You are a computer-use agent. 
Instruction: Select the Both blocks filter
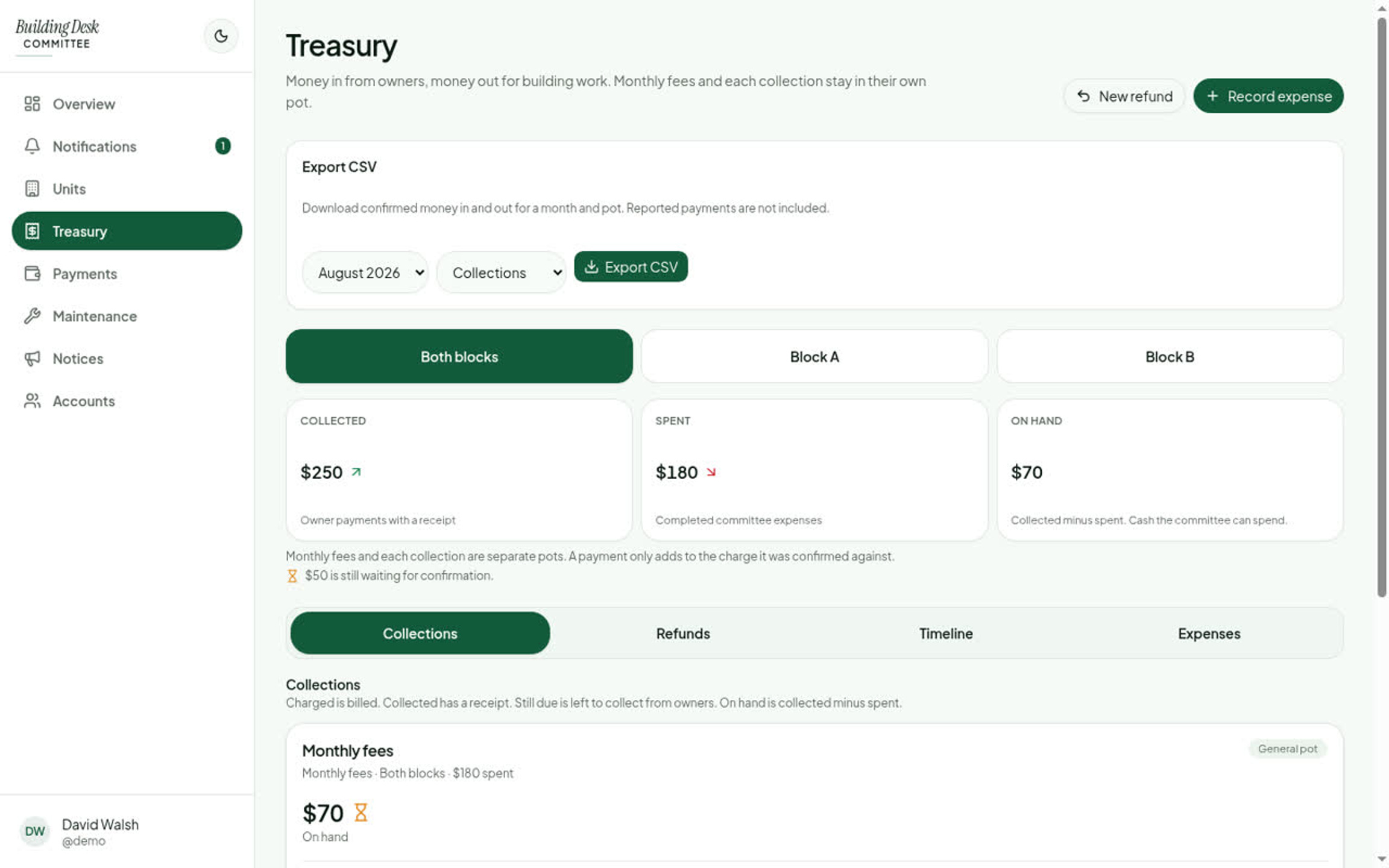coord(459,356)
